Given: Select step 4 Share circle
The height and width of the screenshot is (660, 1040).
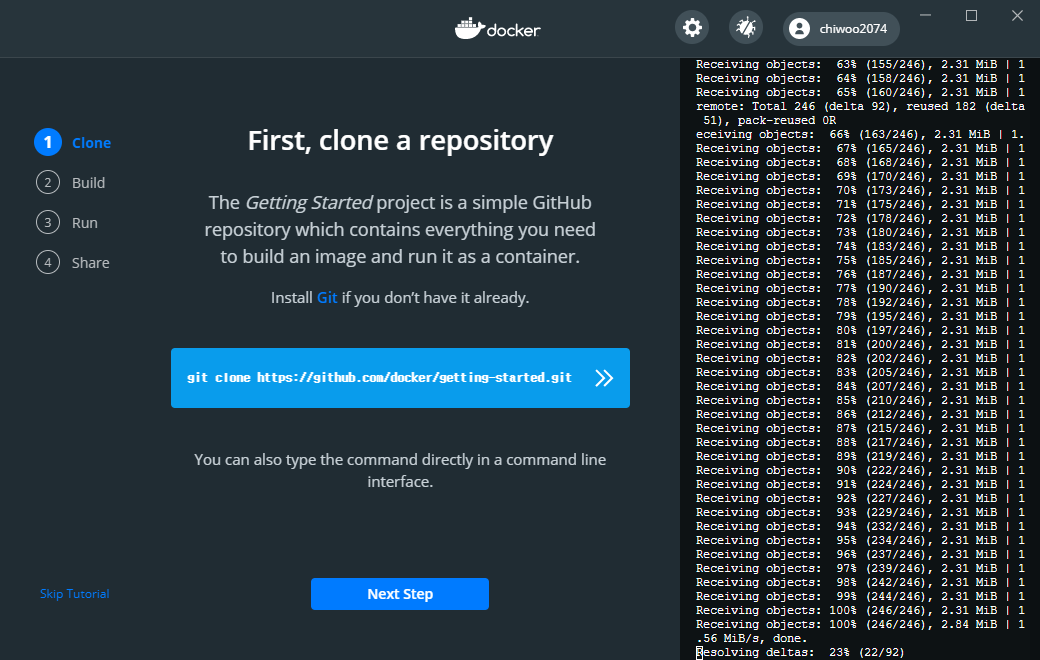Looking at the screenshot, I should pyautogui.click(x=48, y=263).
